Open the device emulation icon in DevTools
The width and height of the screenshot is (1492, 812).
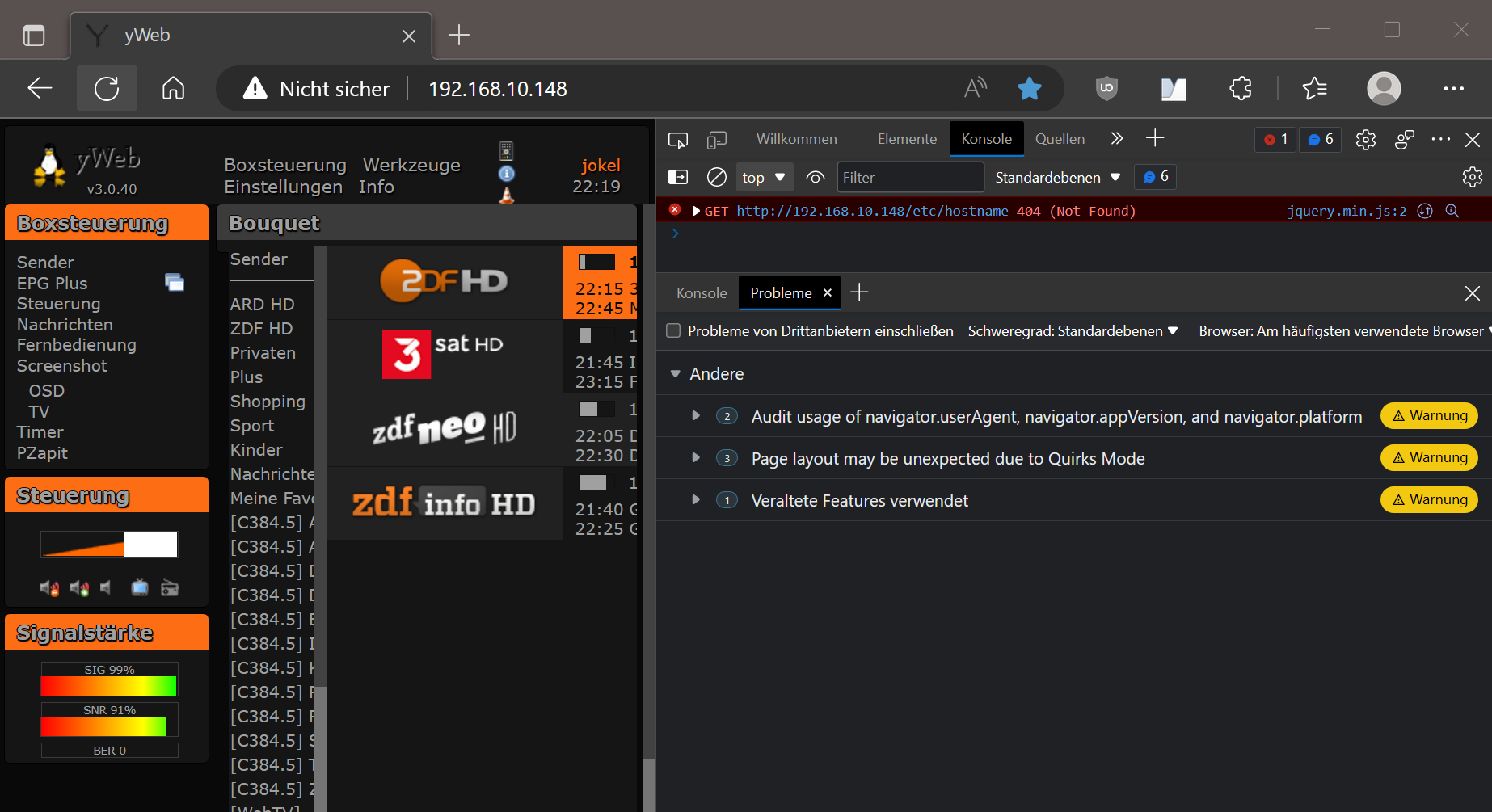click(x=716, y=140)
